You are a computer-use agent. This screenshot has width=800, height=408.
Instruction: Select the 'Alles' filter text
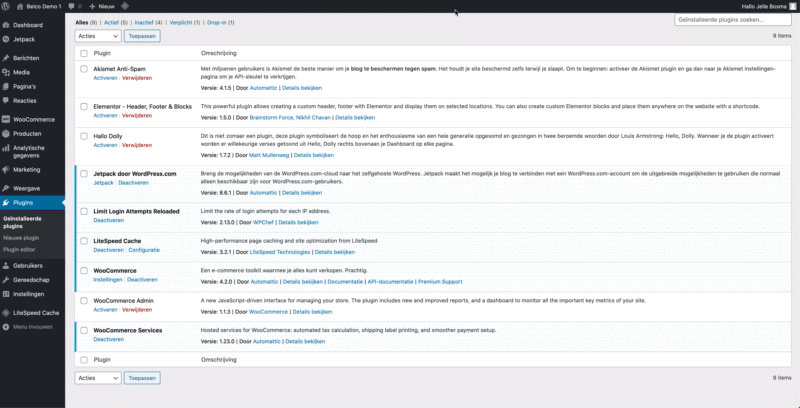[x=82, y=23]
